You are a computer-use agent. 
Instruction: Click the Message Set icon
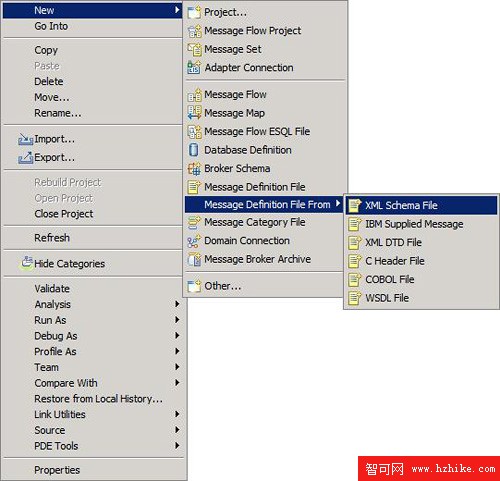[x=194, y=49]
